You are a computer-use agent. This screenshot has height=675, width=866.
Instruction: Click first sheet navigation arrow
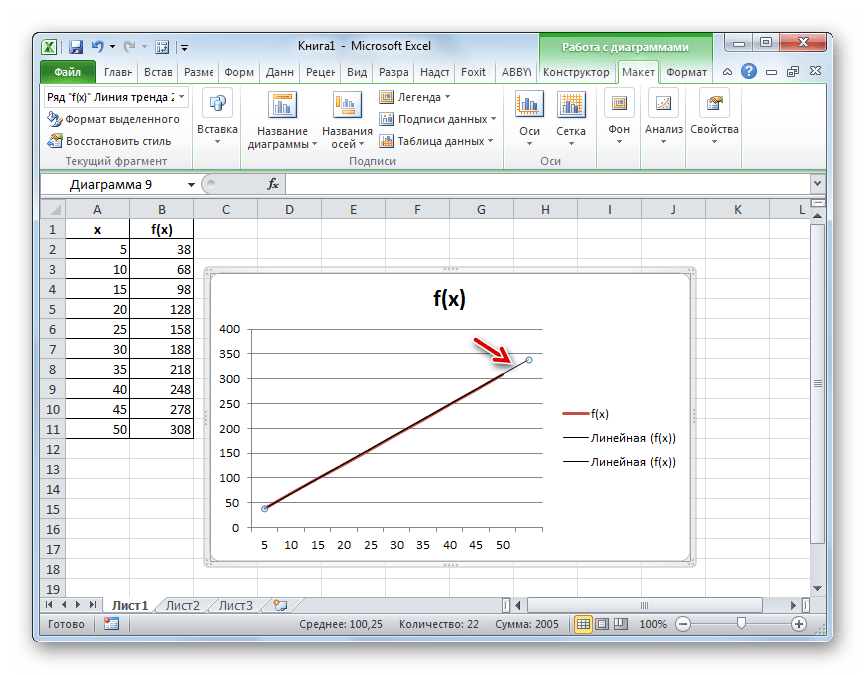(x=49, y=605)
